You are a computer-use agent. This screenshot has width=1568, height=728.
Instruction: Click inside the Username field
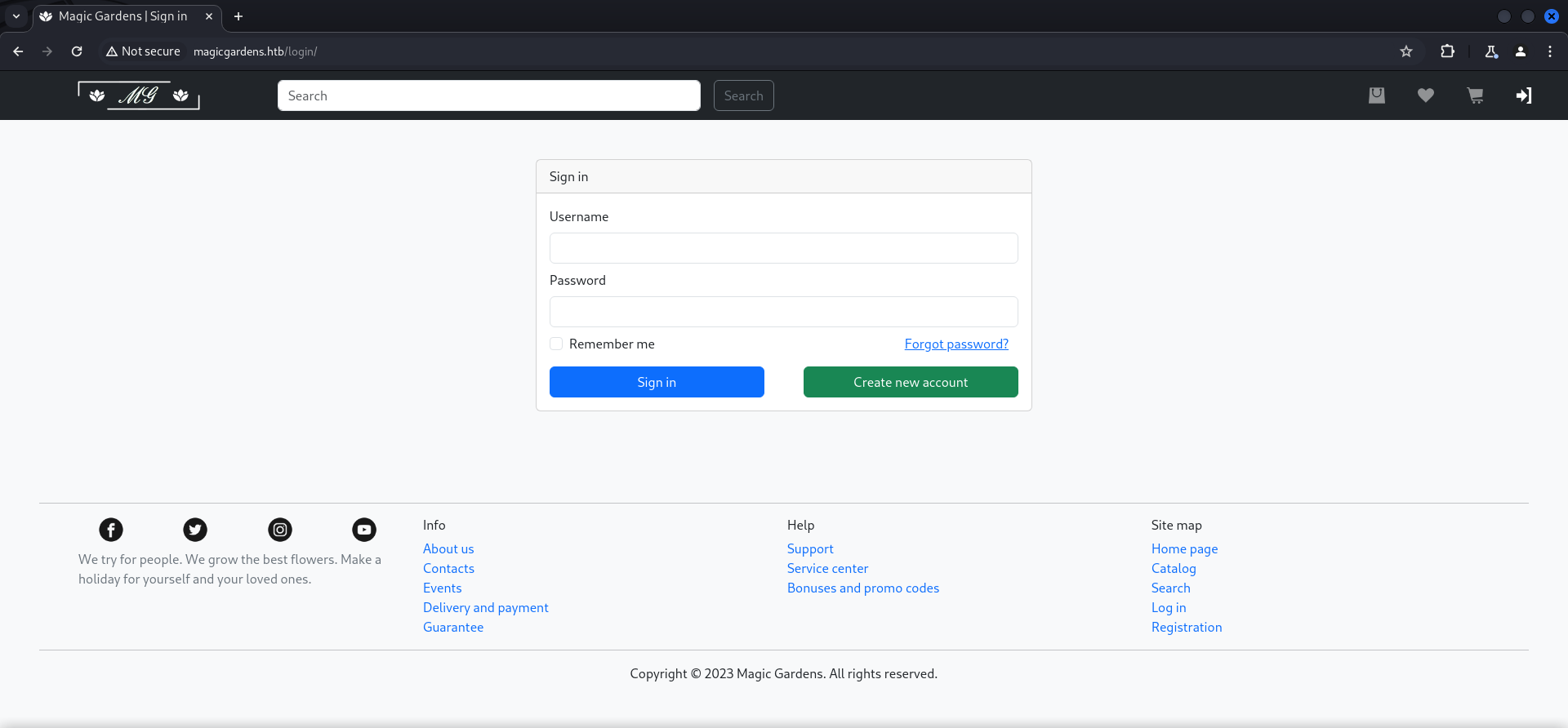click(x=783, y=248)
